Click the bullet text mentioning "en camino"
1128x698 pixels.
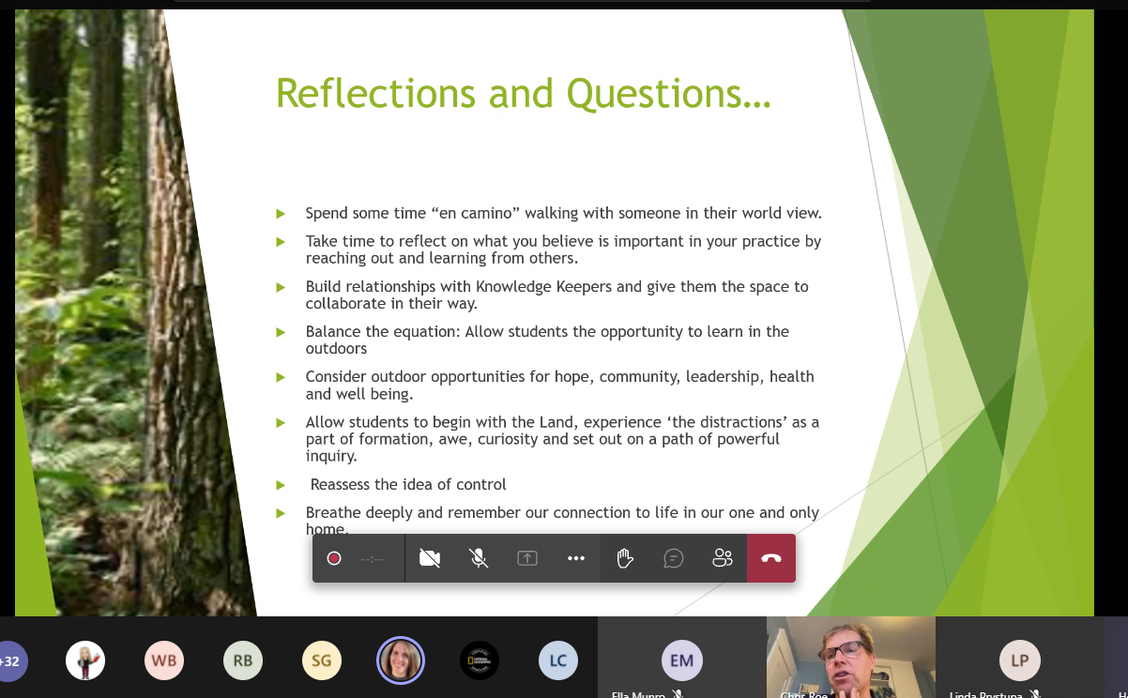point(563,213)
